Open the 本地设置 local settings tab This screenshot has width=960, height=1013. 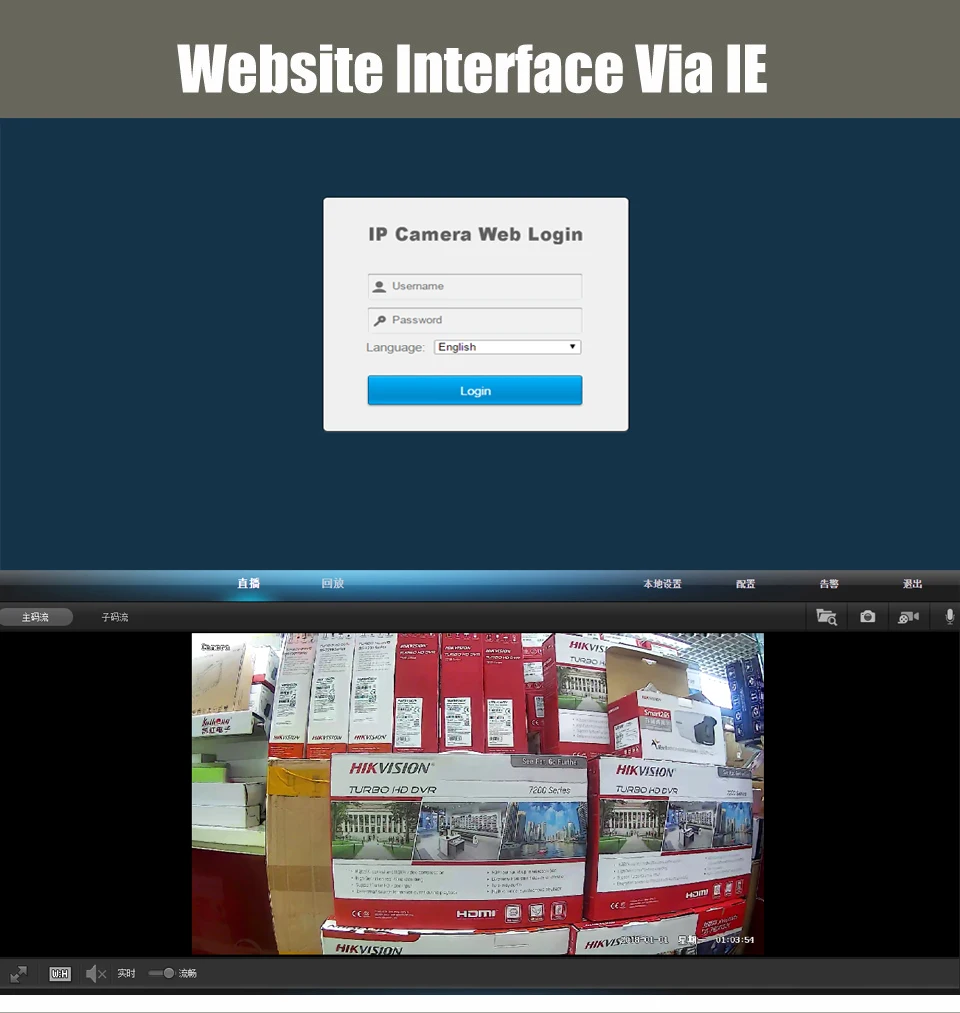(662, 583)
